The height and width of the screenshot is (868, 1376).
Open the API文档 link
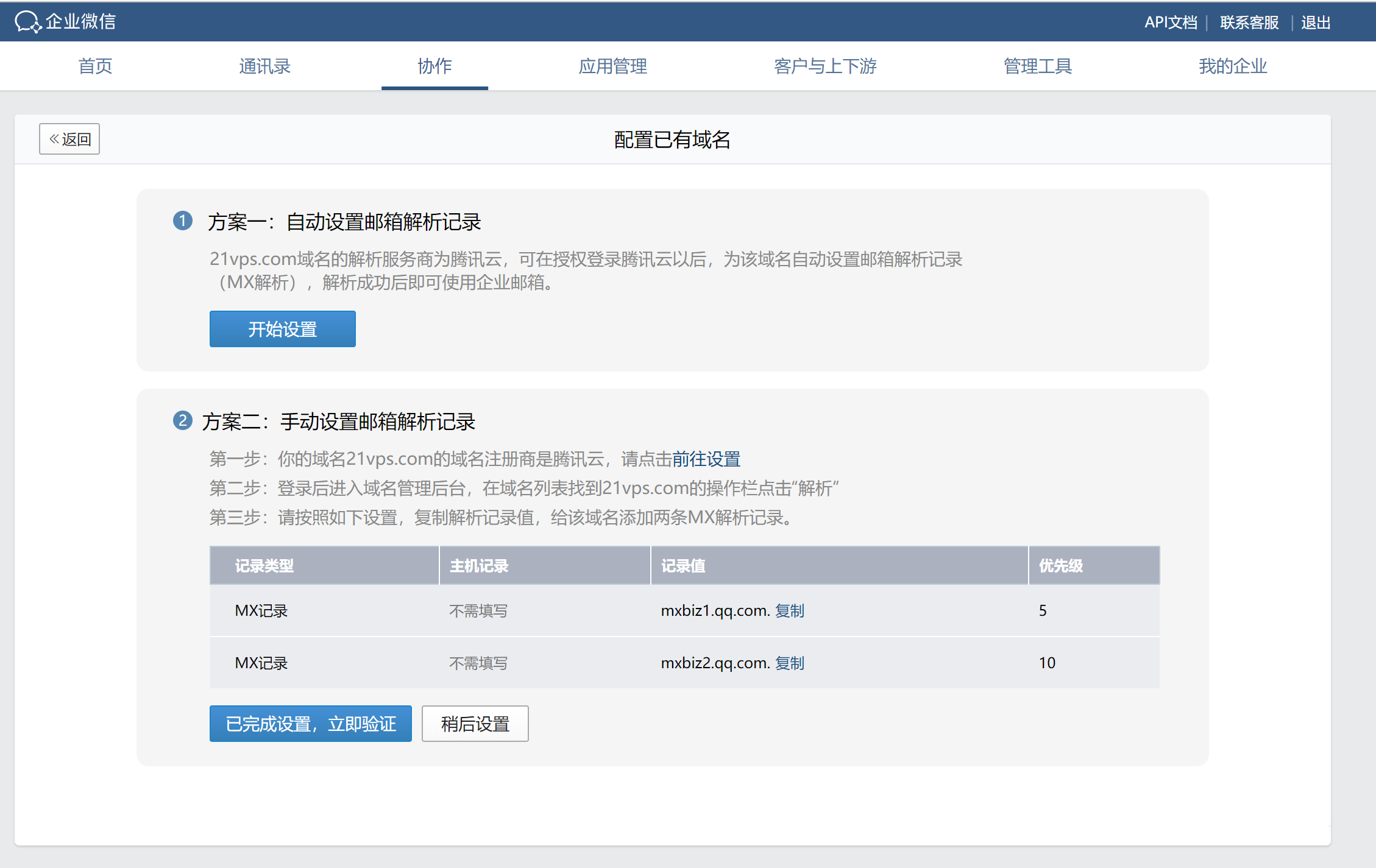coord(1171,23)
